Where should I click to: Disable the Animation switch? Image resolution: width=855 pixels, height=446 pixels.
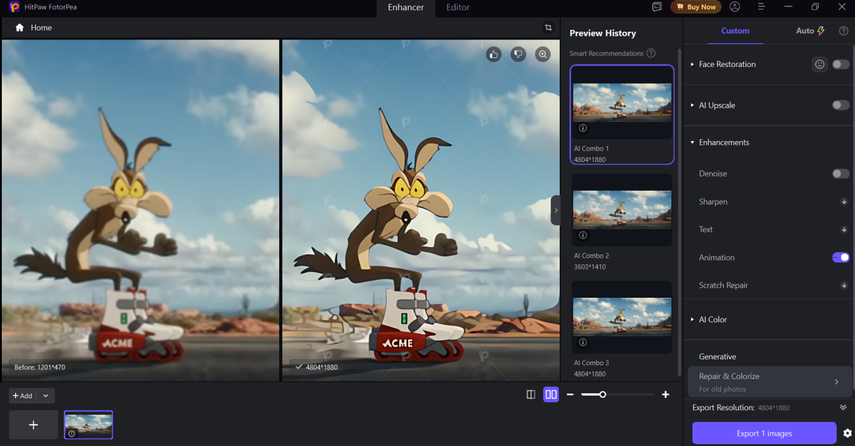coord(840,257)
